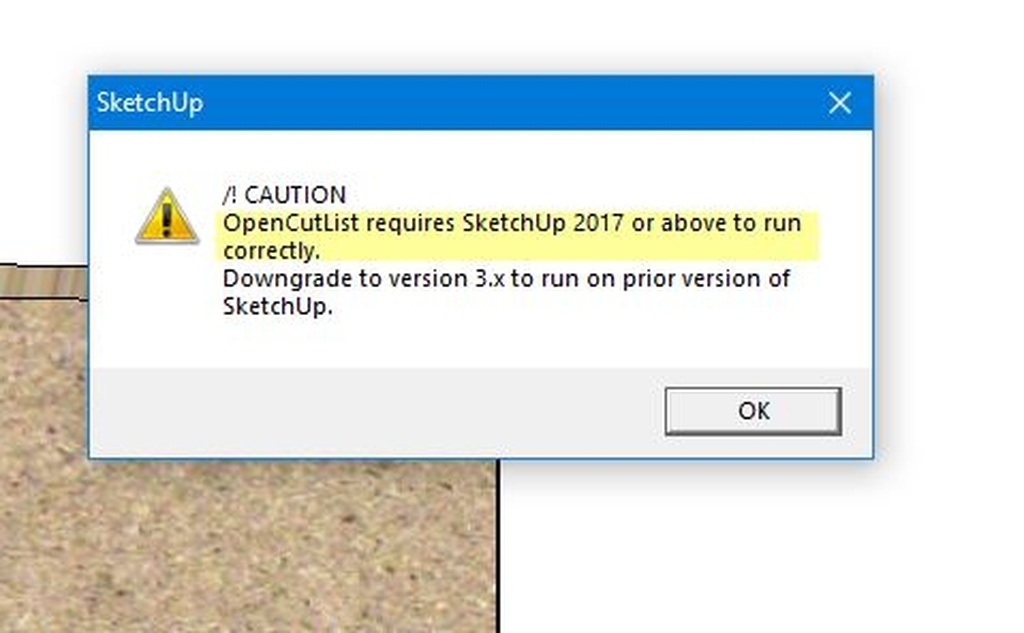This screenshot has width=1024, height=633.
Task: Click empty blue title bar area
Action: (x=509, y=103)
